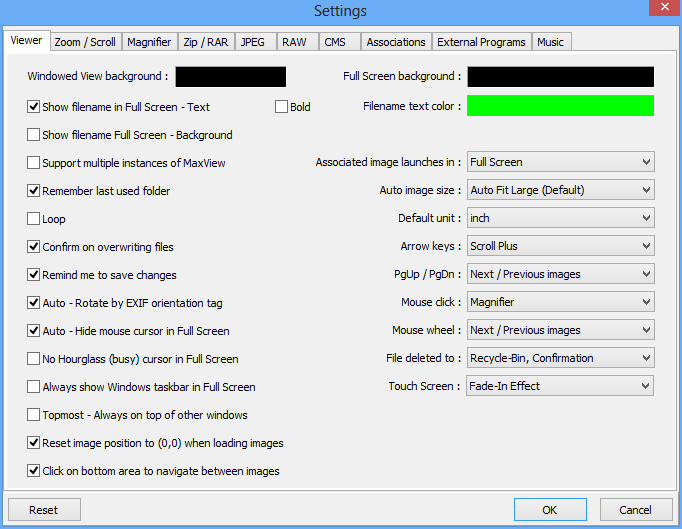Open the Associations tab
The width and height of the screenshot is (682, 529).
click(x=396, y=42)
